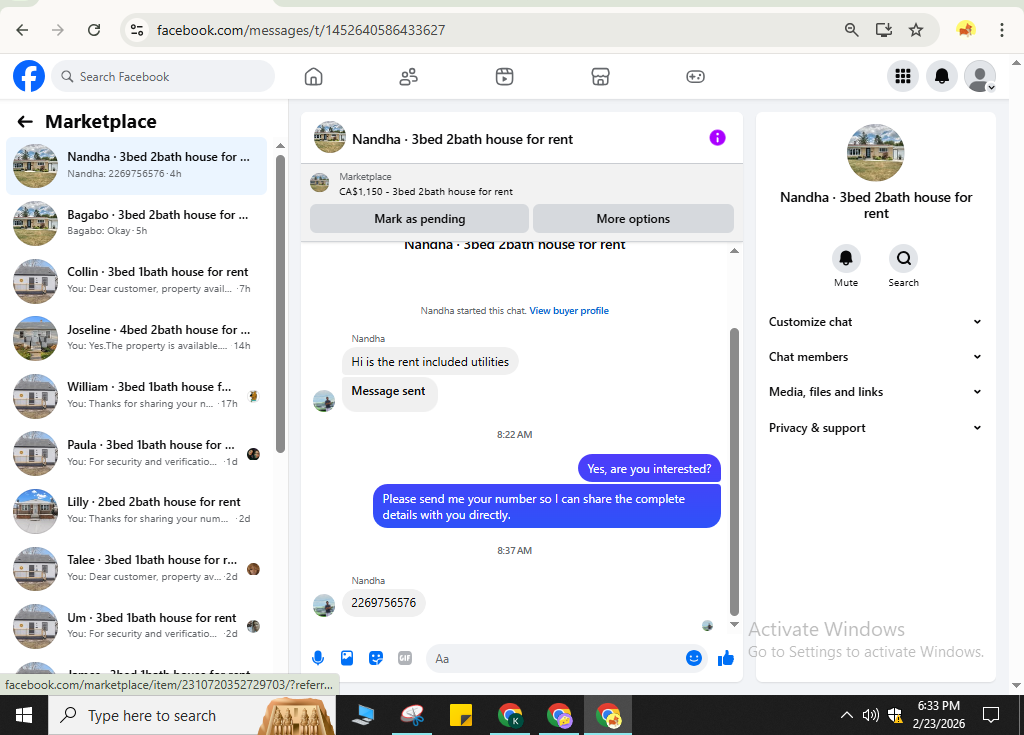Open Facebook notifications bell
Viewport: 1024px width, 735px height.
[942, 76]
